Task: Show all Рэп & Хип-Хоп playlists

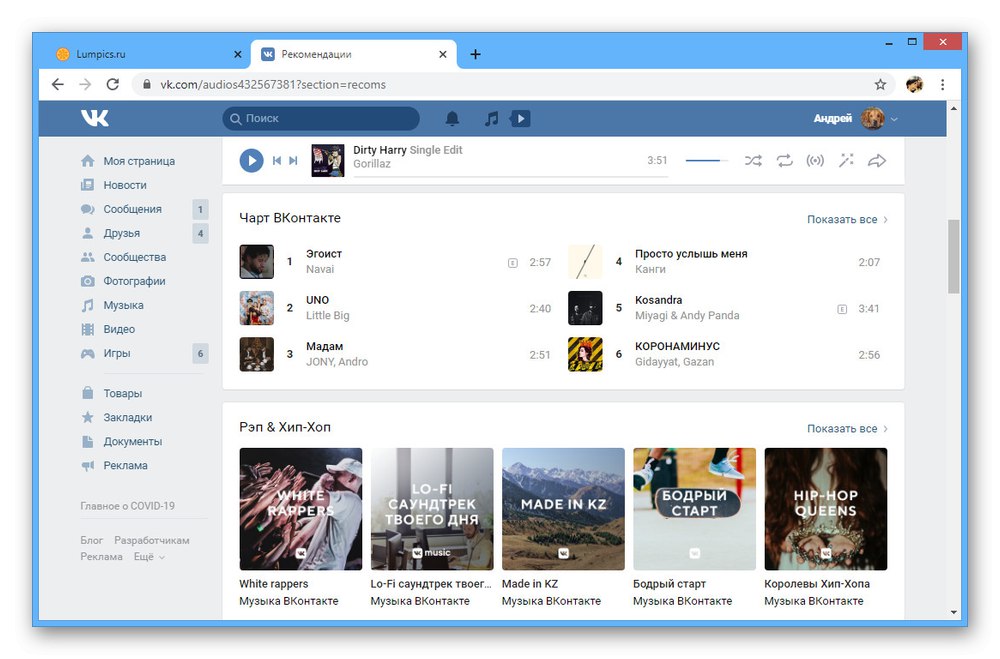Action: coord(847,429)
